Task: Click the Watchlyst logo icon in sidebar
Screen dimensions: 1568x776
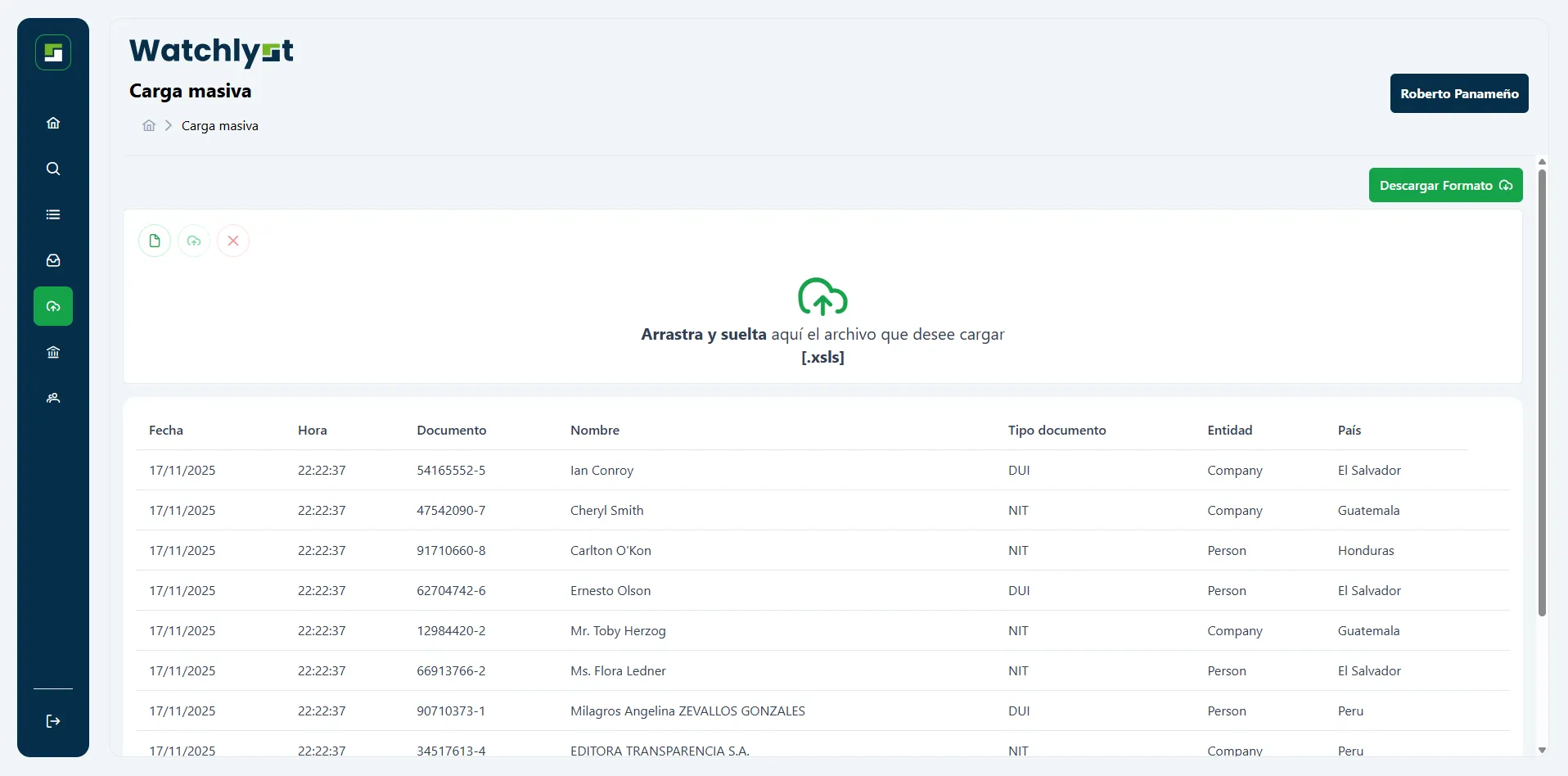Action: click(x=53, y=52)
